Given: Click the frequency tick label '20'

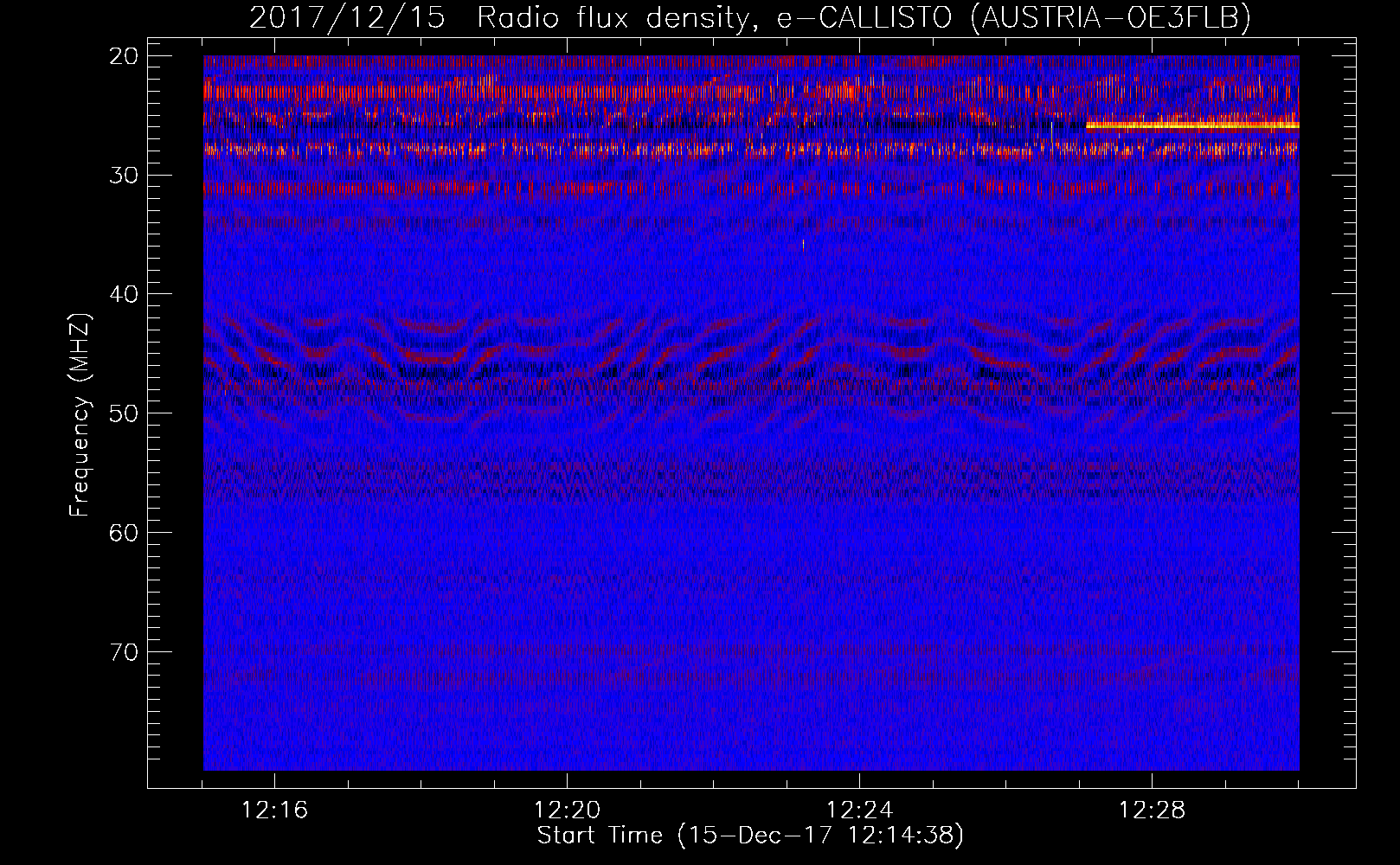Looking at the screenshot, I should [x=125, y=56].
